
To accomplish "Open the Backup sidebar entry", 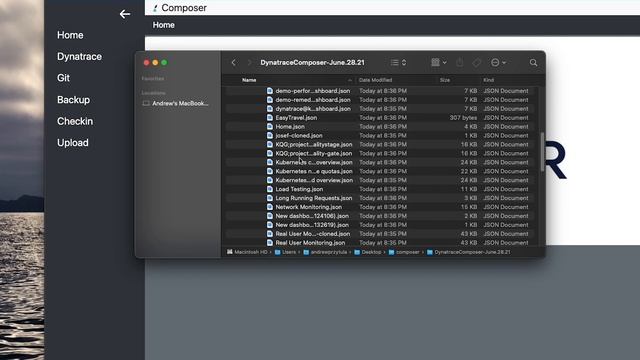I will 73,100.
